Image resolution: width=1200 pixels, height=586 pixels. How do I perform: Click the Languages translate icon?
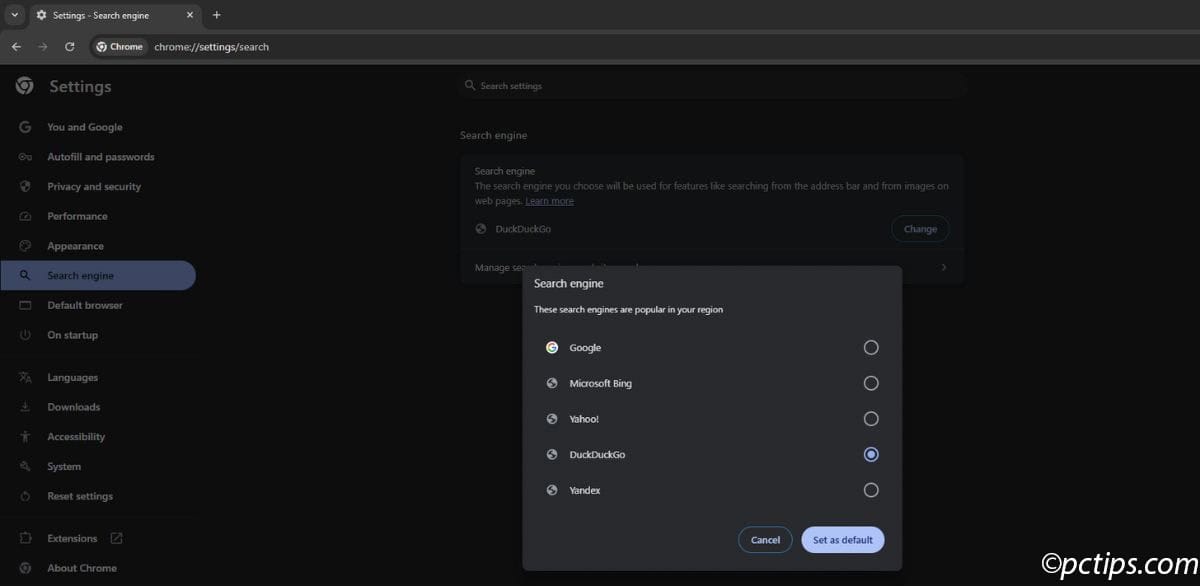coord(25,377)
